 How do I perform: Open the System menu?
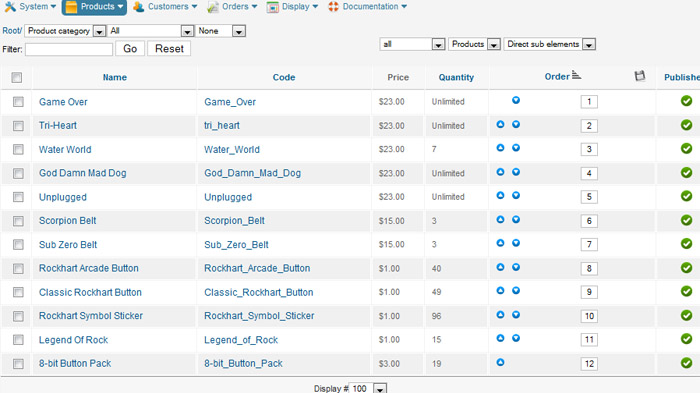[x=30, y=7]
